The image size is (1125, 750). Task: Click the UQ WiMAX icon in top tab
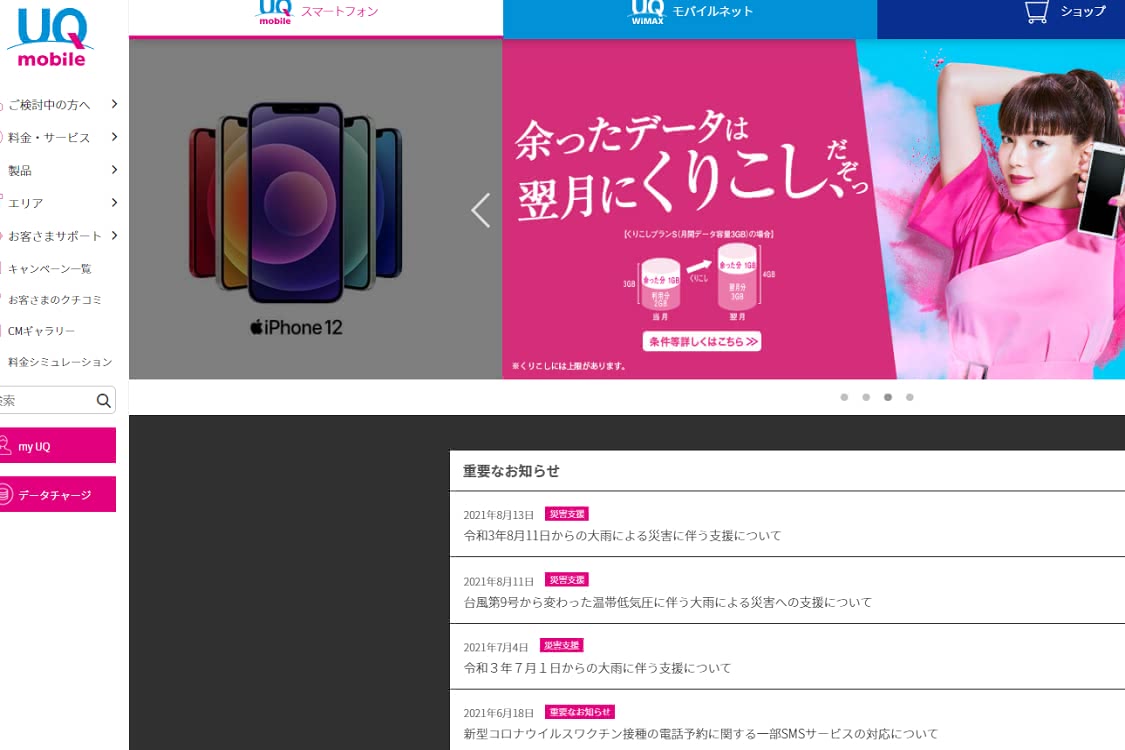[x=647, y=12]
